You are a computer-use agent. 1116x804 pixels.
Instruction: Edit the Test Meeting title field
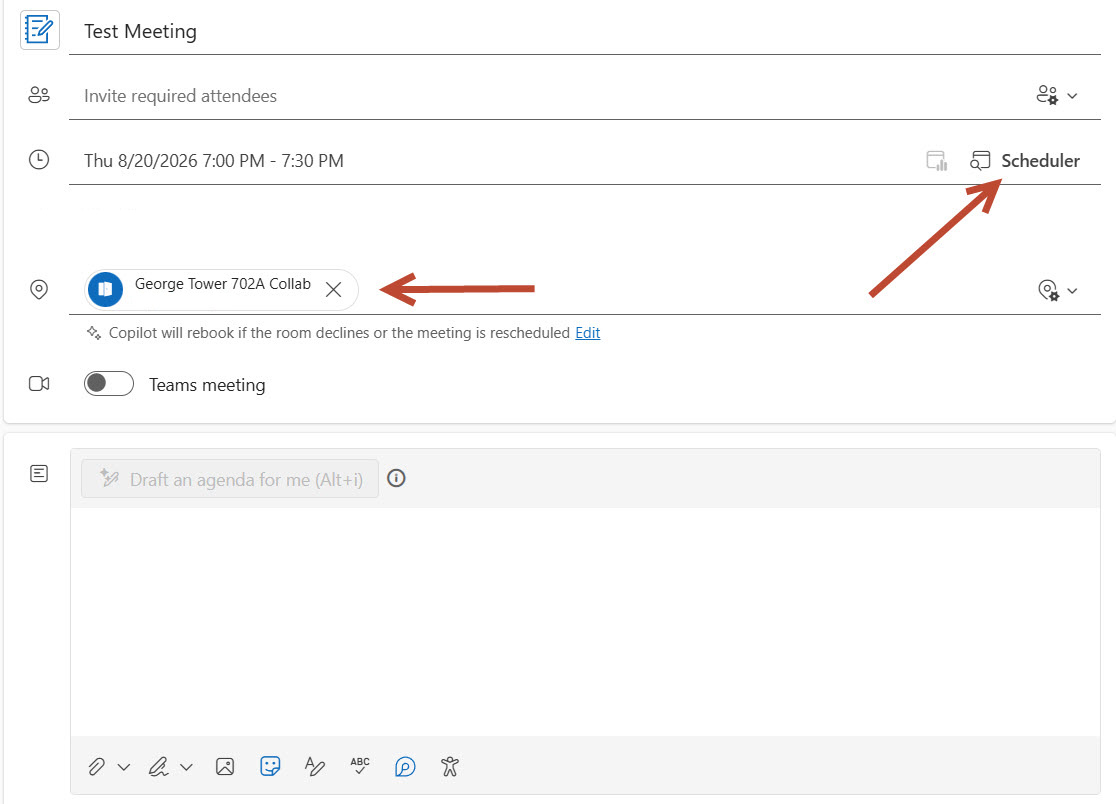click(584, 31)
